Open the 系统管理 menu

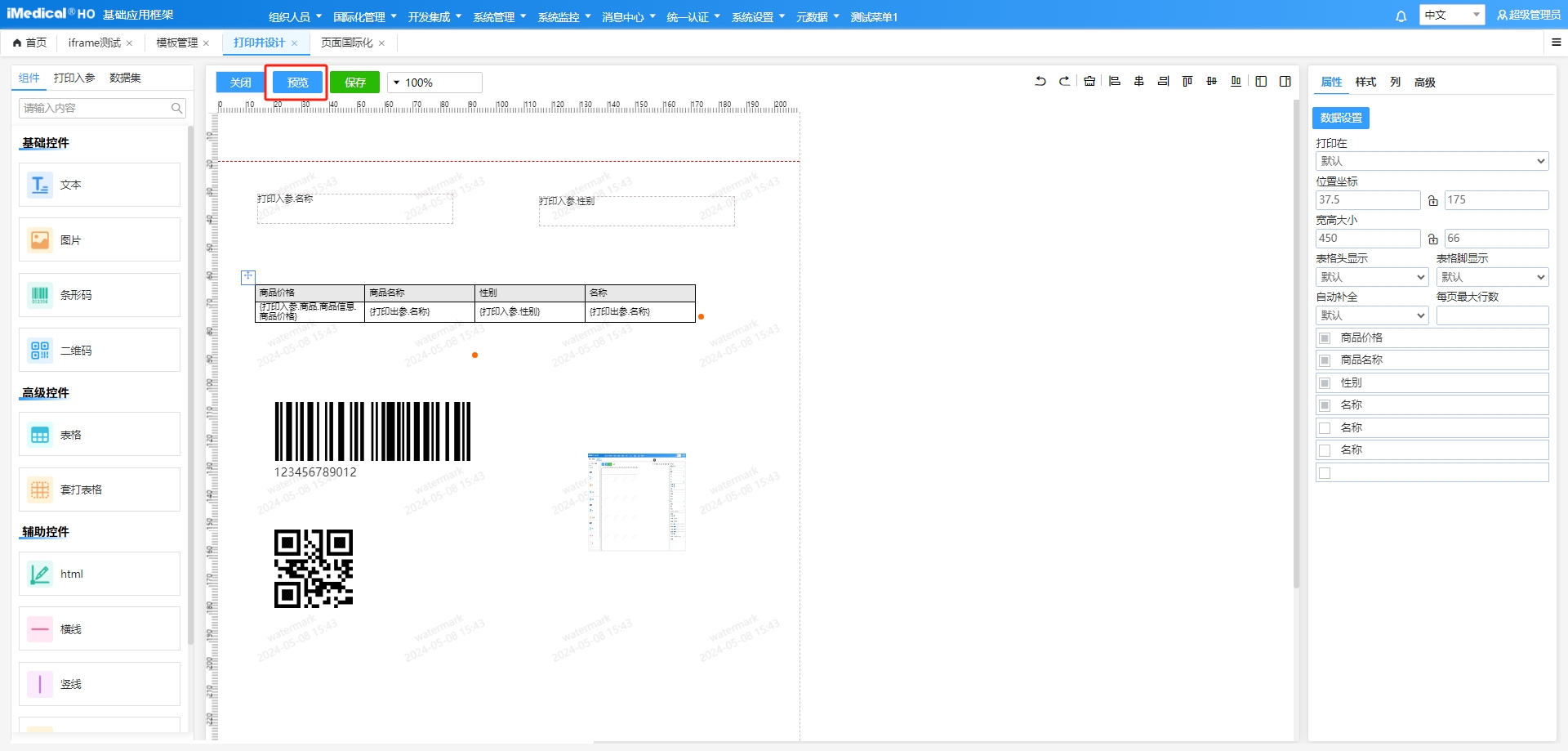(x=499, y=17)
